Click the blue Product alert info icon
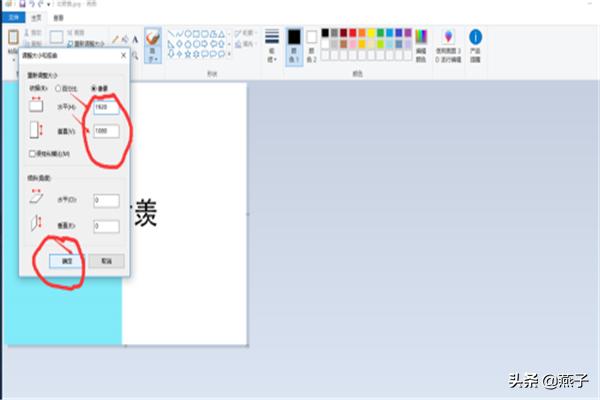 (x=475, y=37)
